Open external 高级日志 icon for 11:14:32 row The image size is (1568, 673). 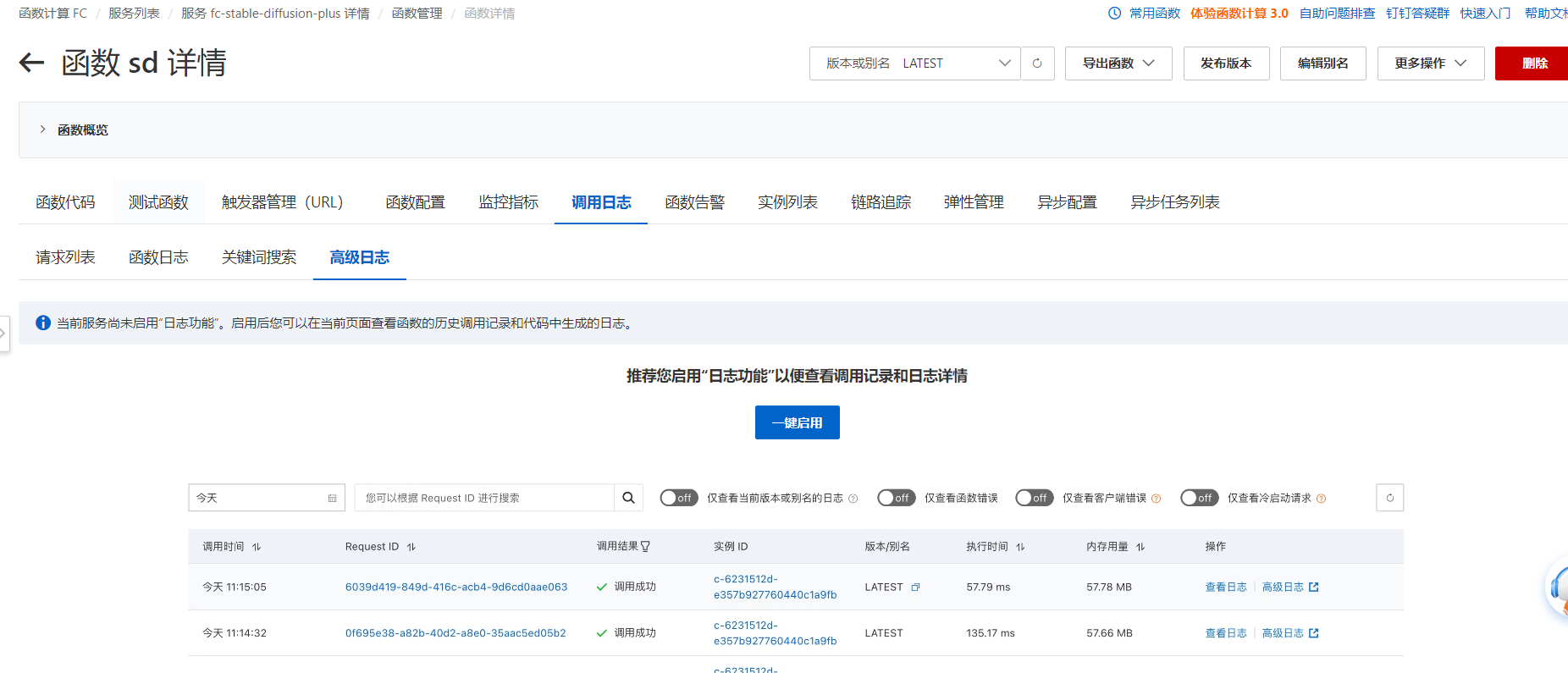(x=1314, y=633)
